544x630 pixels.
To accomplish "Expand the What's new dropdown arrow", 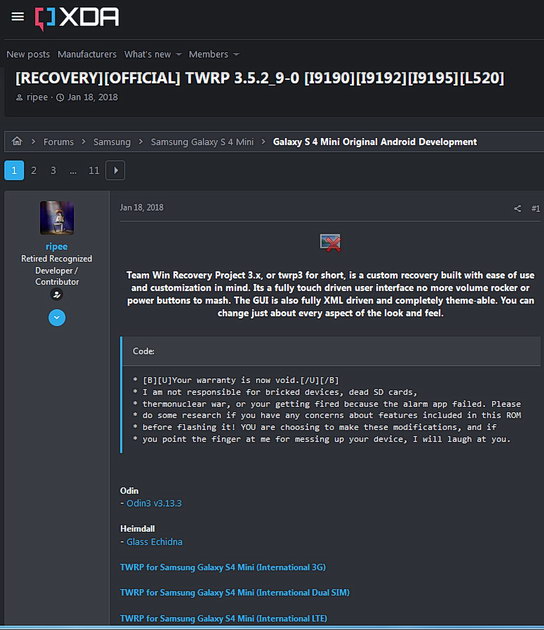I will tap(179, 54).
